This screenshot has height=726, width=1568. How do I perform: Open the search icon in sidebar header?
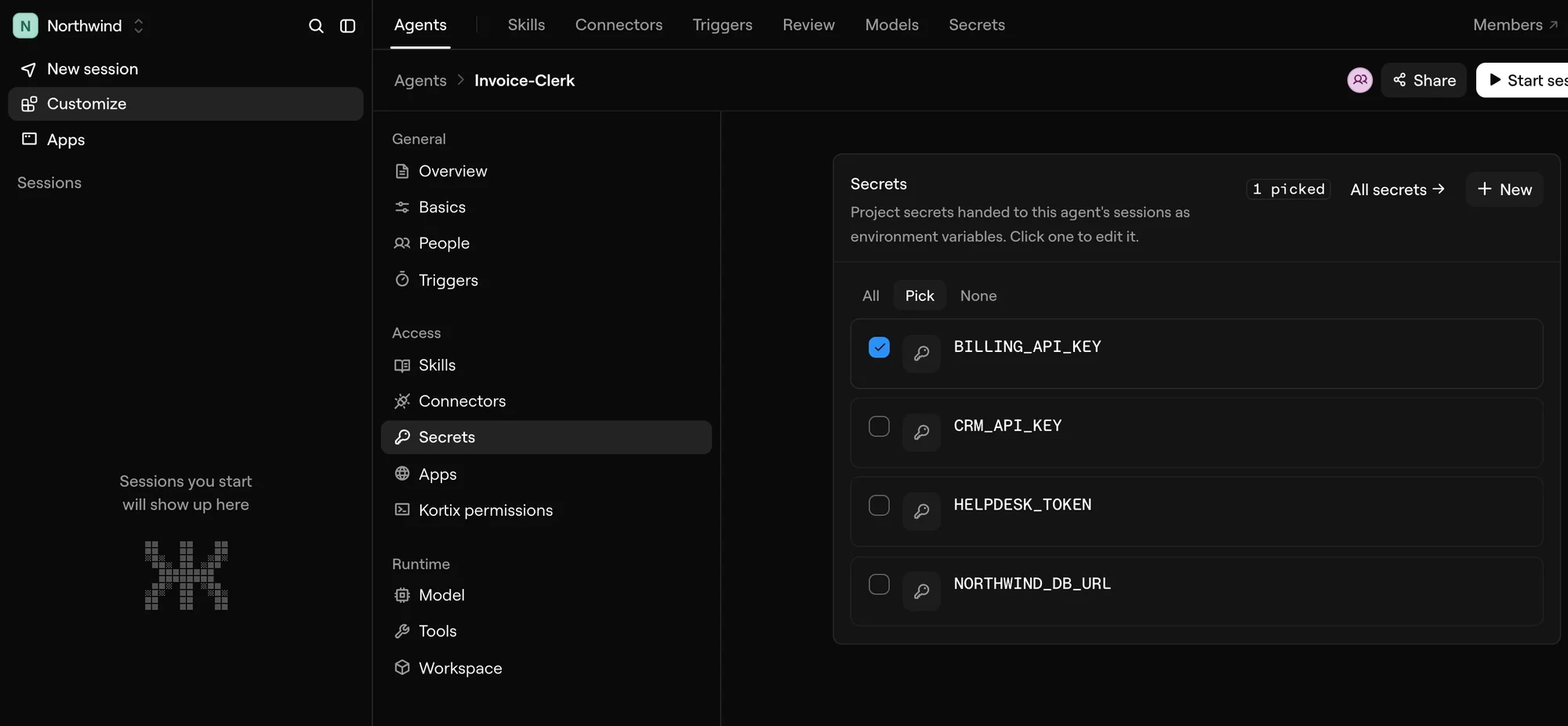click(x=316, y=26)
